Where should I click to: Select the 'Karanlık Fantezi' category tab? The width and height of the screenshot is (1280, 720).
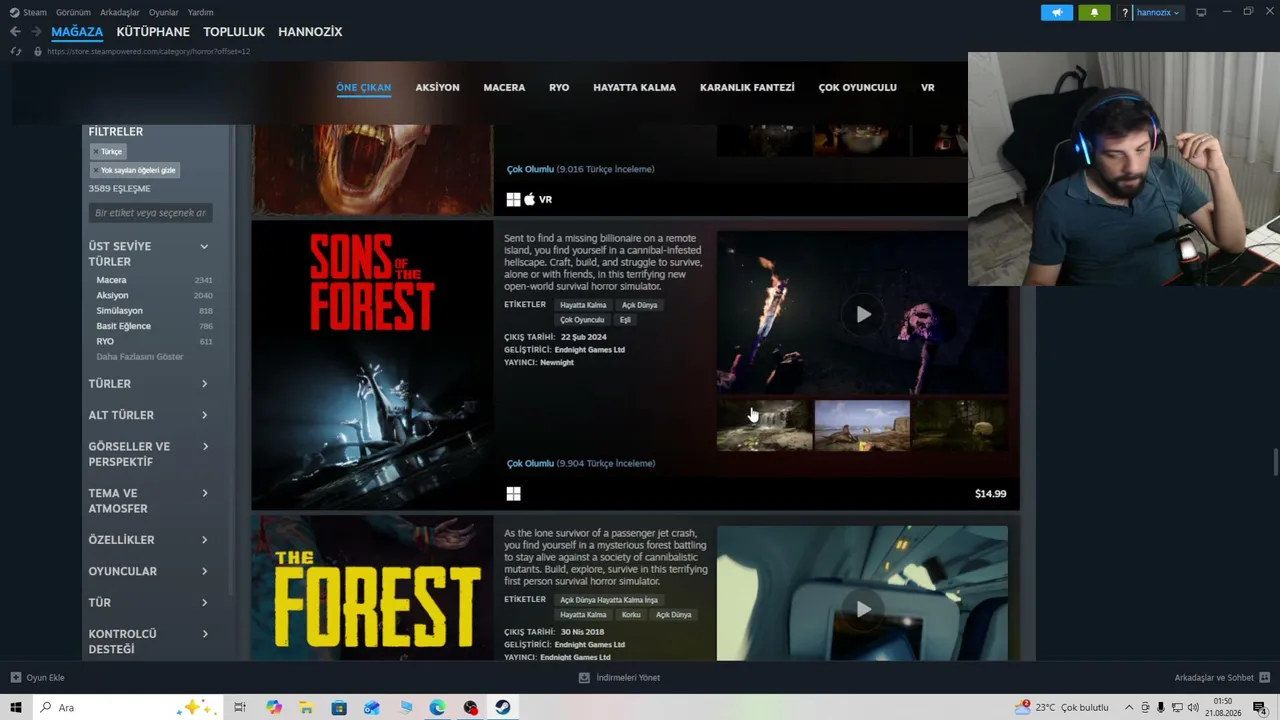747,88
